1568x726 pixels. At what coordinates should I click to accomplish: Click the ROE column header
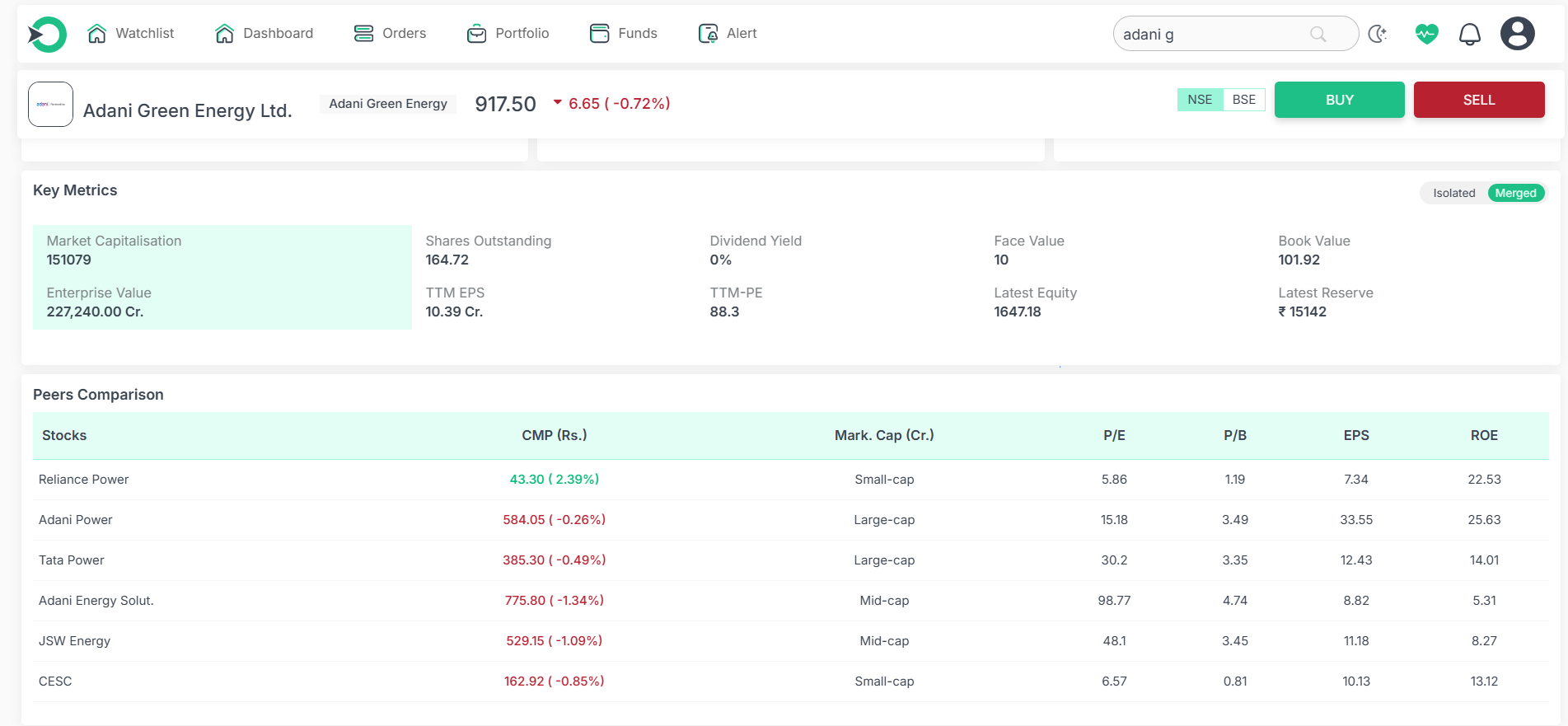click(1484, 435)
